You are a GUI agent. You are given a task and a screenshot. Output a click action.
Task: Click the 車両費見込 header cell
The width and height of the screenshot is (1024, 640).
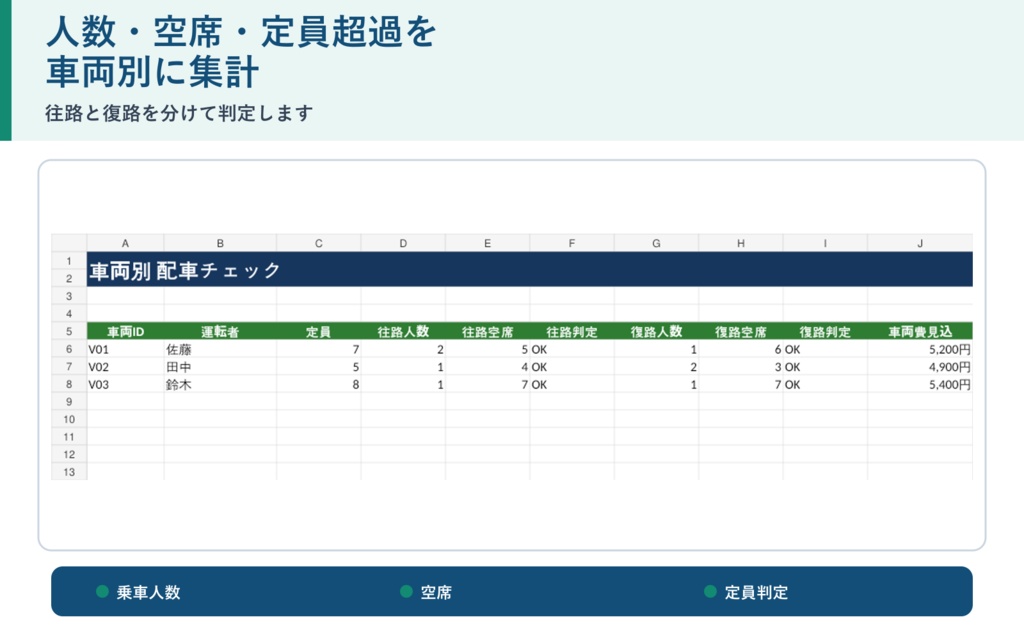point(920,331)
